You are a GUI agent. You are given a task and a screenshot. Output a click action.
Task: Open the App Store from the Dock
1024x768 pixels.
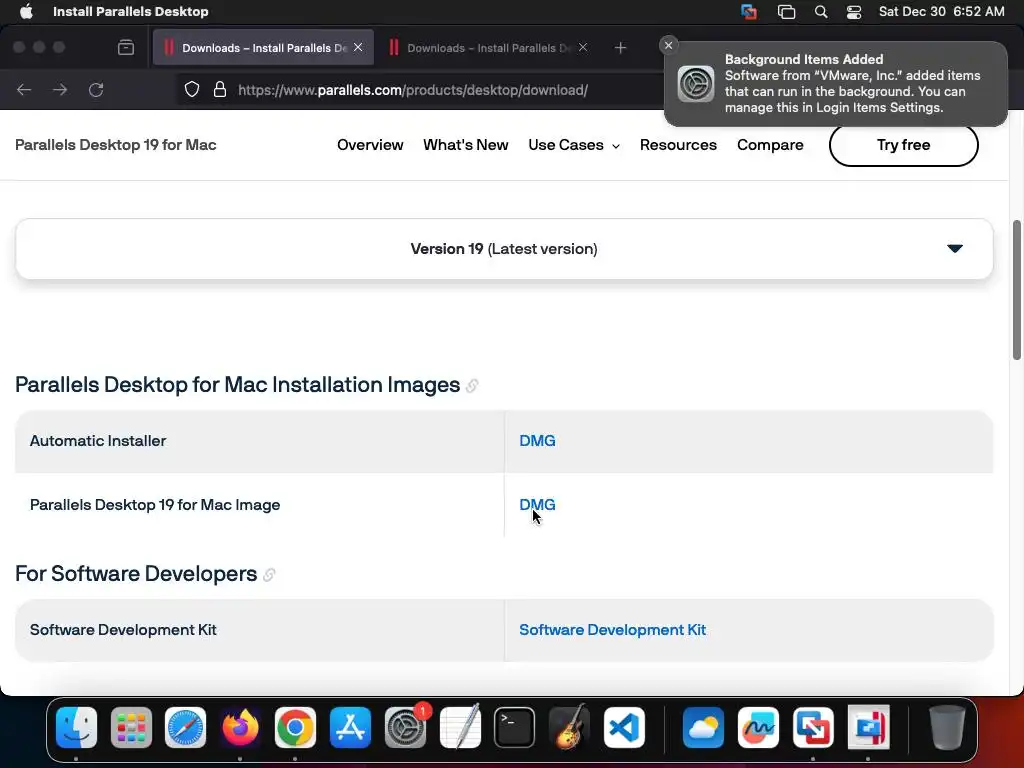point(350,728)
